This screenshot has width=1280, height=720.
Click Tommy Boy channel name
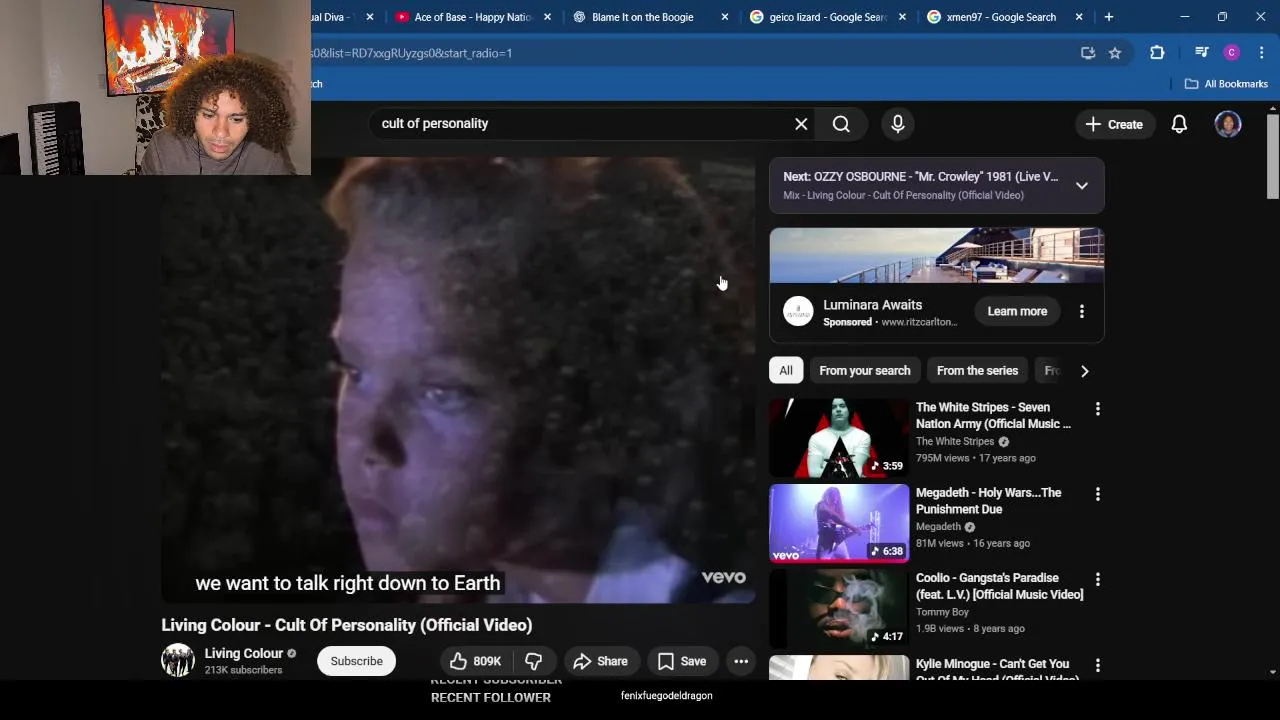[x=942, y=612]
